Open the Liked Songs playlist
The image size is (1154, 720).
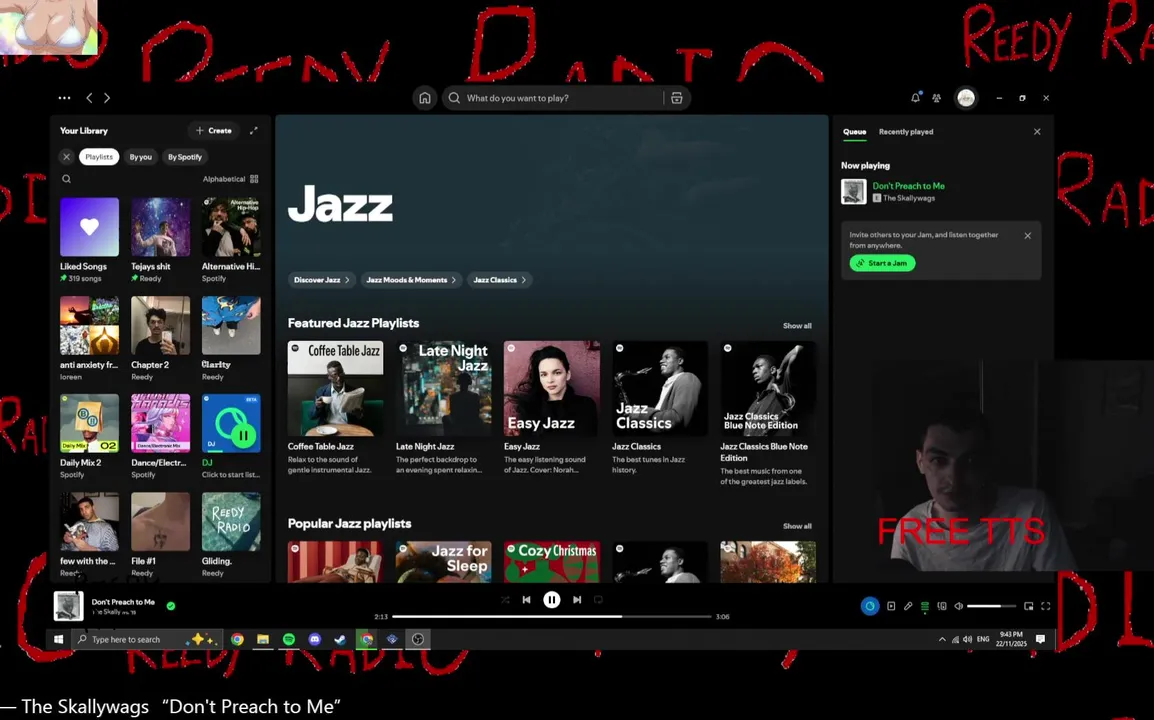click(x=89, y=240)
